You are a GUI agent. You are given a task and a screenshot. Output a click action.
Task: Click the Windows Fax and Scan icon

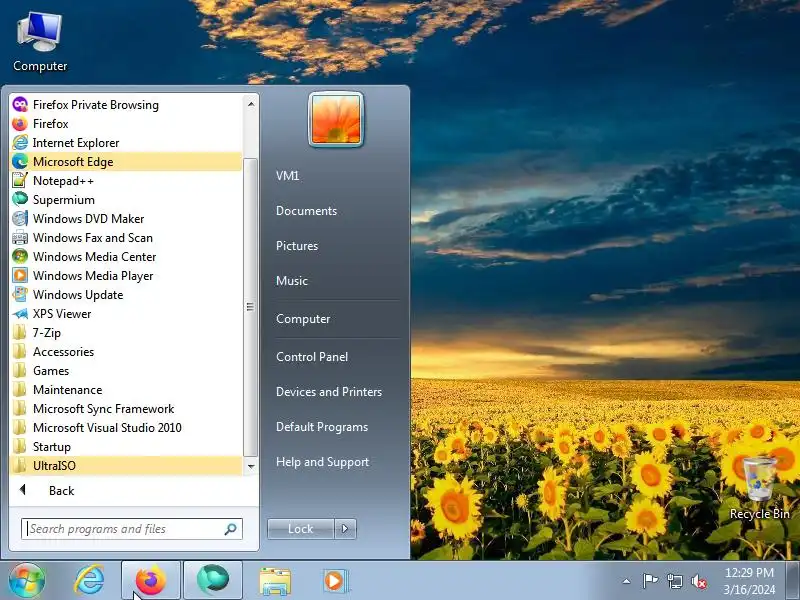pos(20,238)
